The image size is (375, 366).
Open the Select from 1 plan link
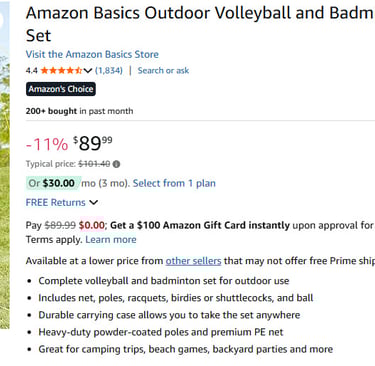(x=174, y=183)
